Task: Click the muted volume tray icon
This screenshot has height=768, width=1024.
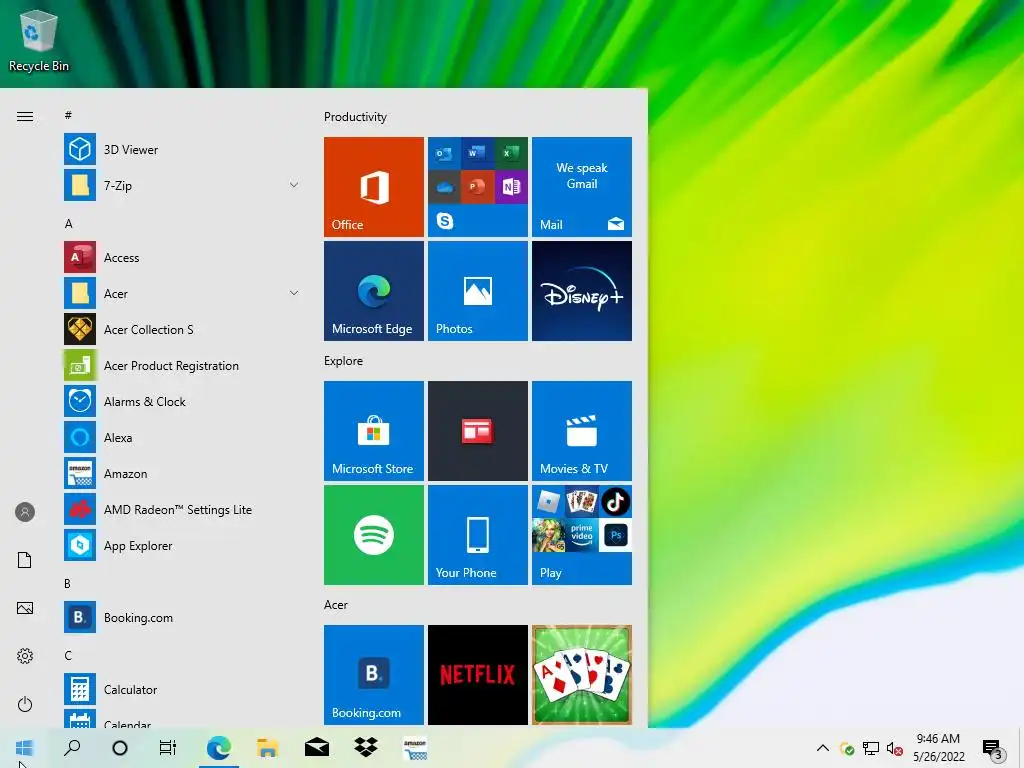Action: point(894,748)
